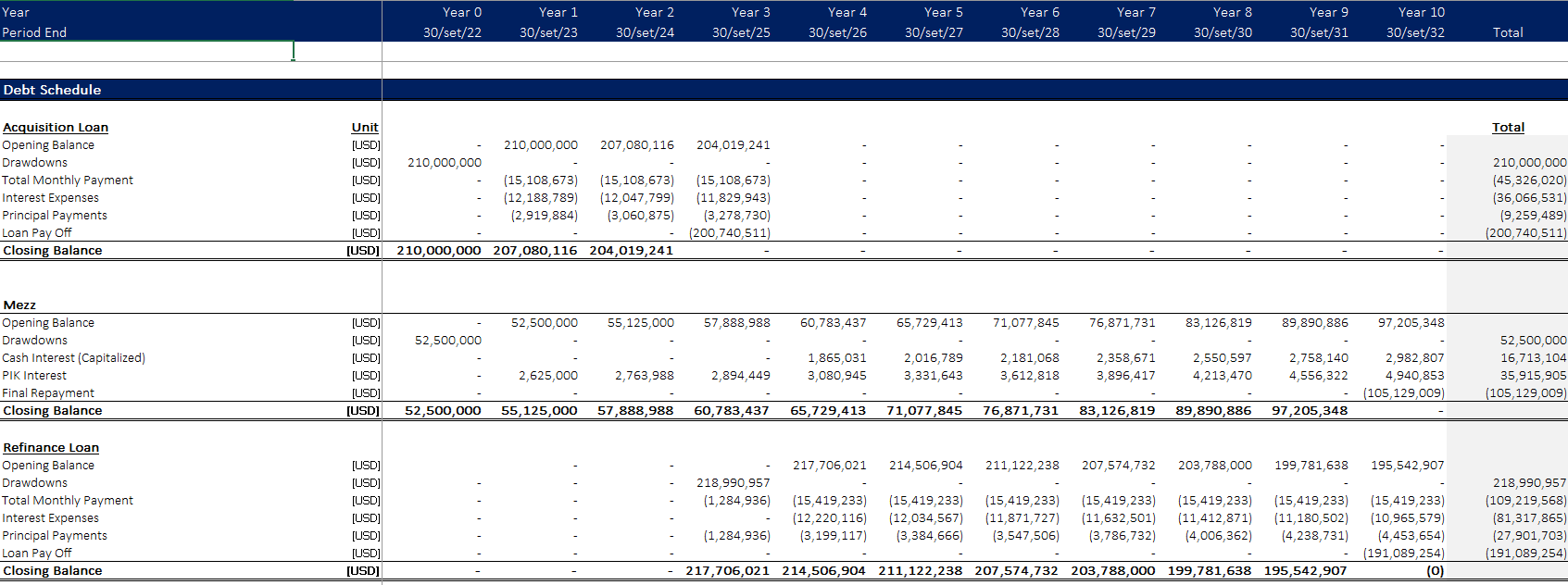Click the 'Year' label in header

click(x=16, y=12)
